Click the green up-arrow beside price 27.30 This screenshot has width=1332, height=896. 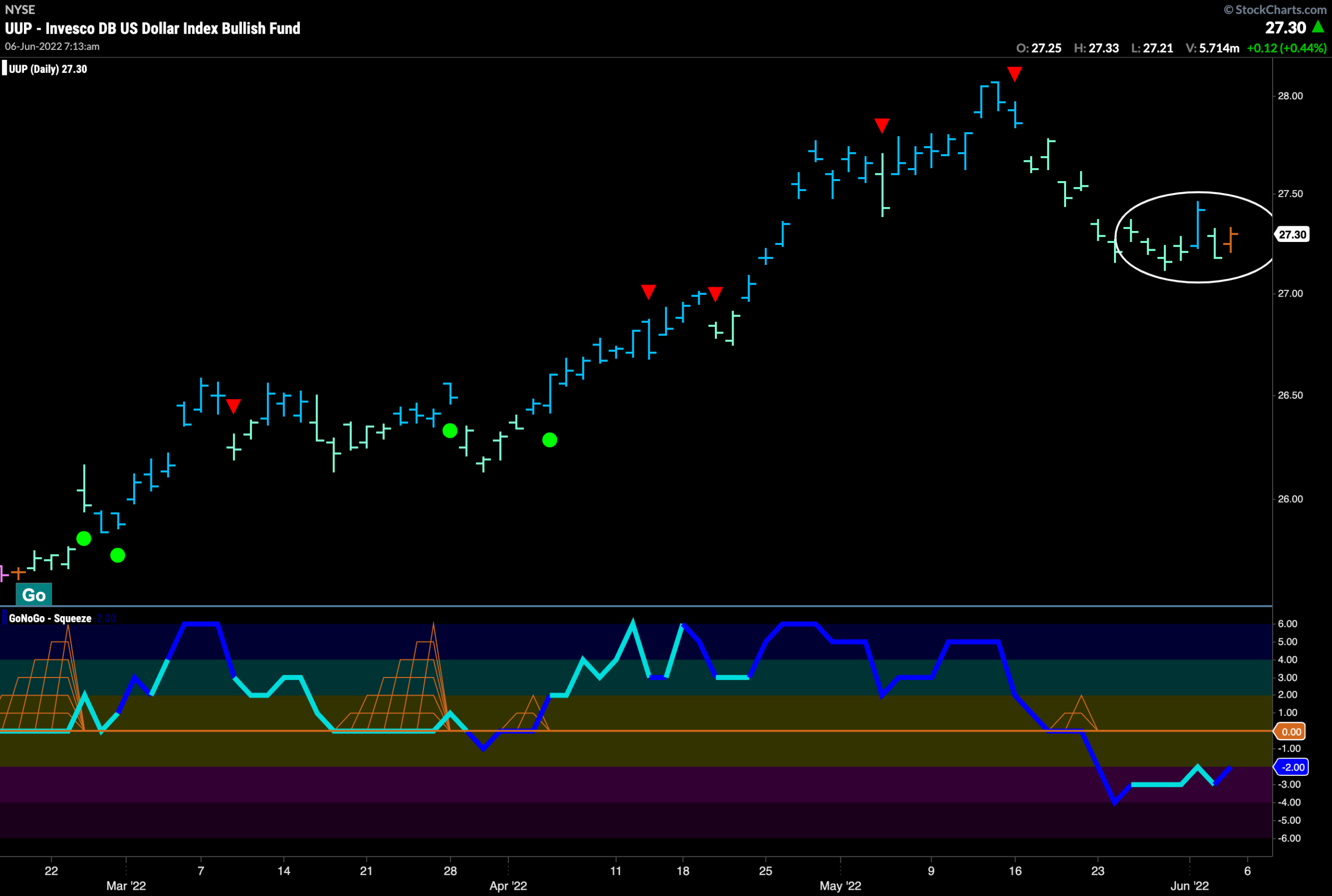coord(1318,27)
